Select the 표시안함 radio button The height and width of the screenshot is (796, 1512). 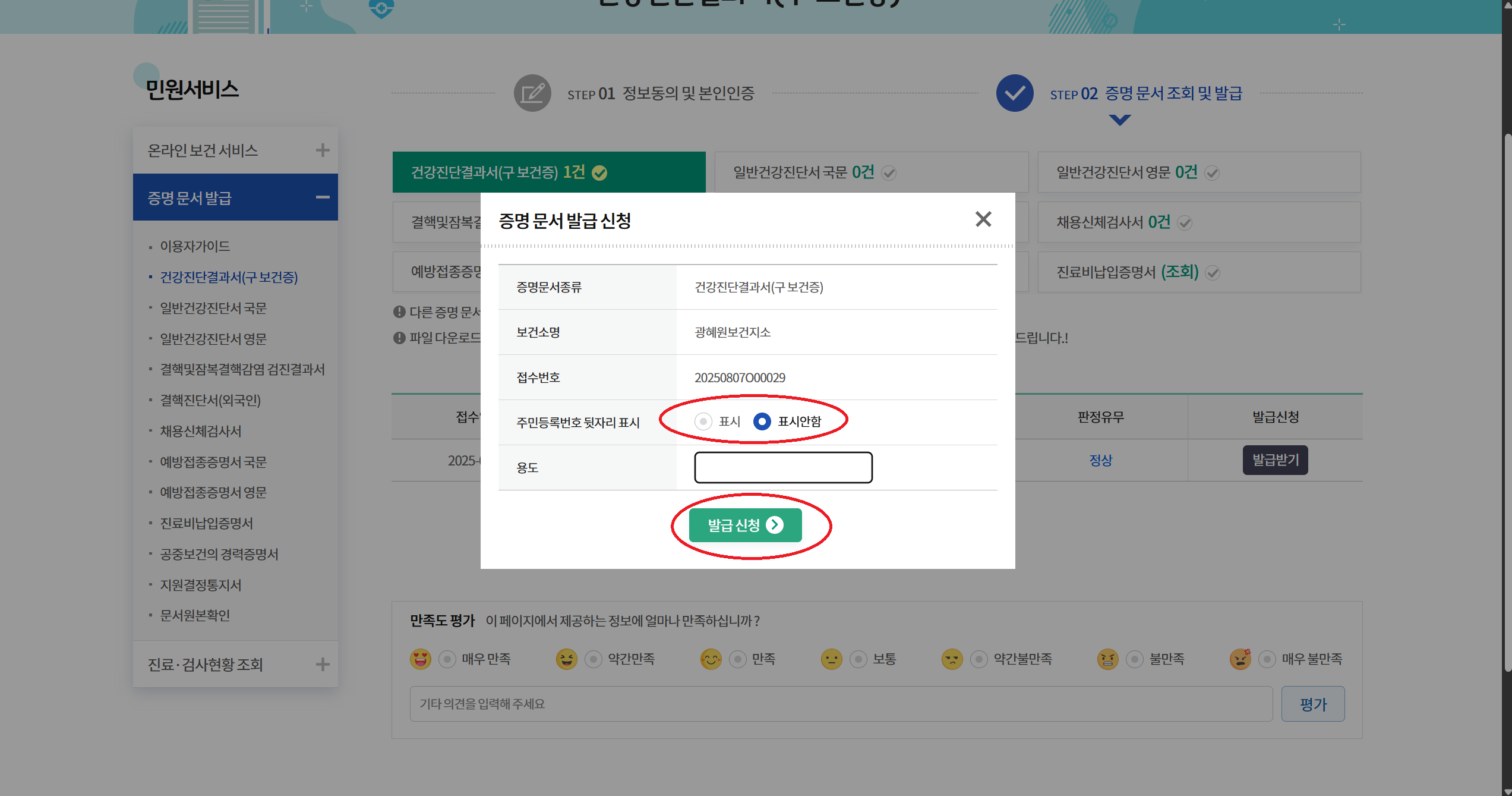tap(762, 421)
